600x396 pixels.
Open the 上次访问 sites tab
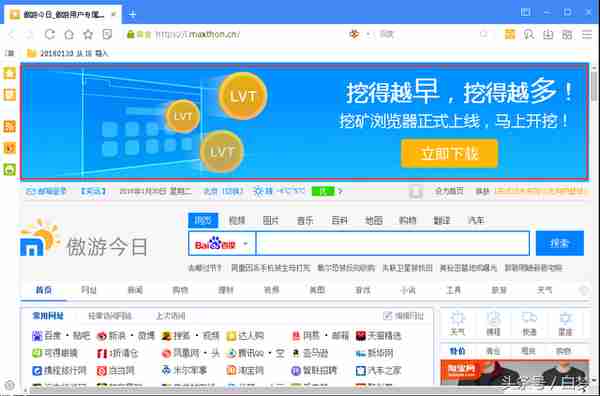[x=171, y=316]
